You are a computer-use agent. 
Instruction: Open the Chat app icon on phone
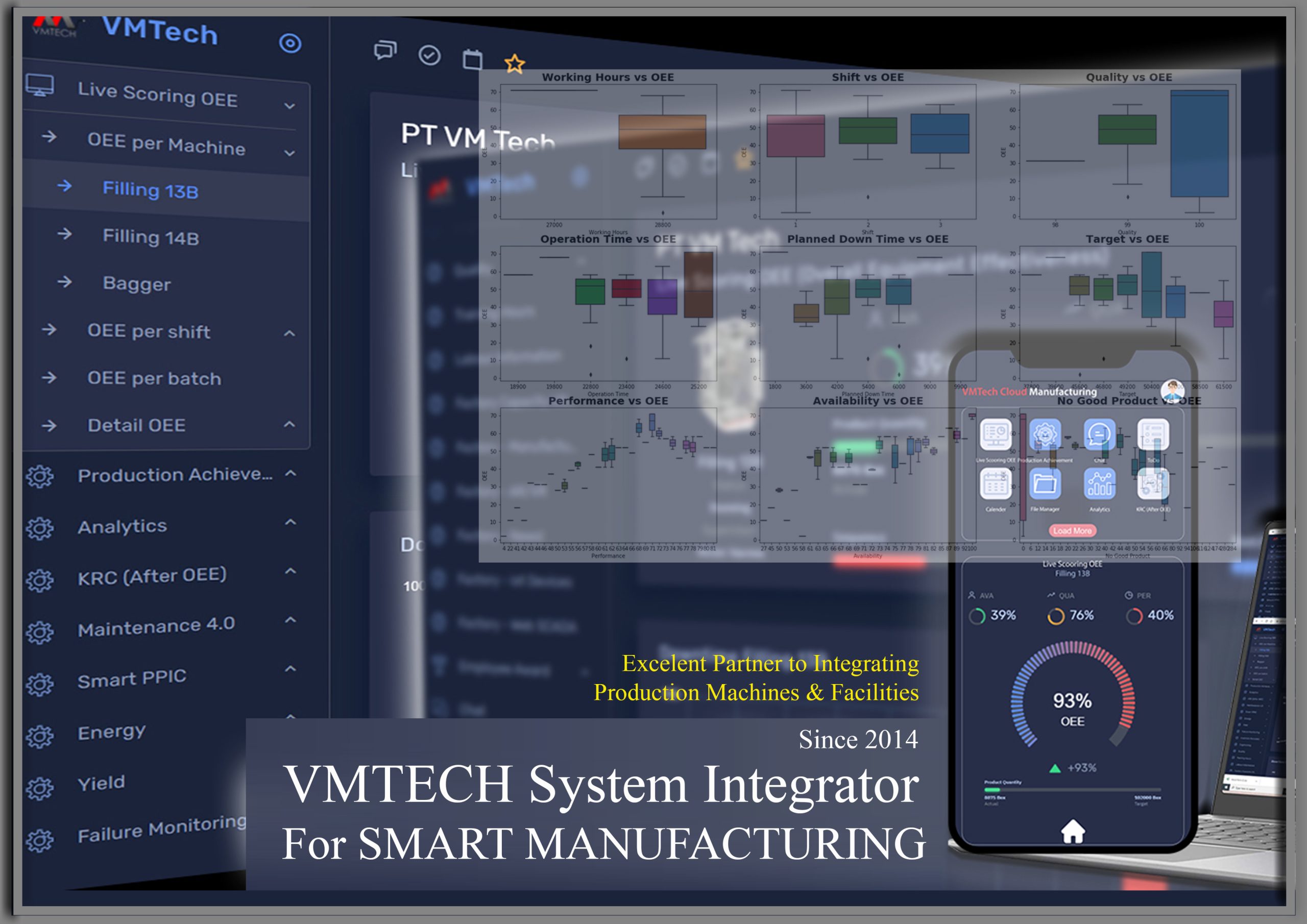pos(1099,435)
